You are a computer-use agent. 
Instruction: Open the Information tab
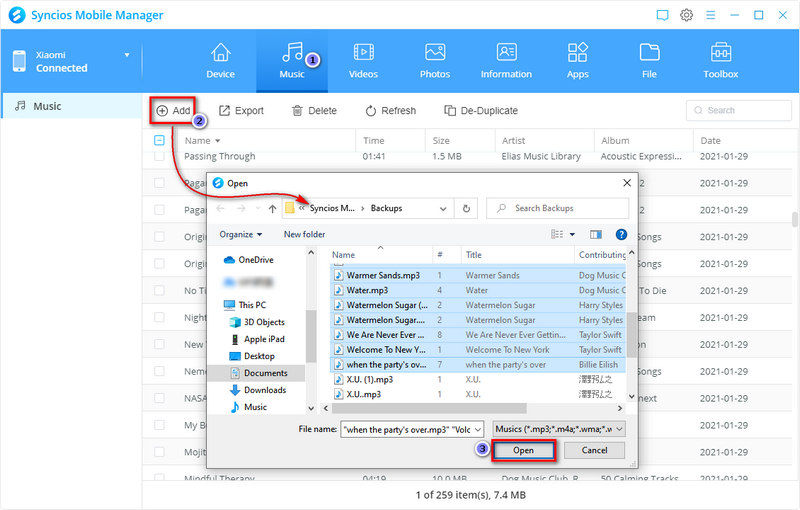tap(506, 61)
